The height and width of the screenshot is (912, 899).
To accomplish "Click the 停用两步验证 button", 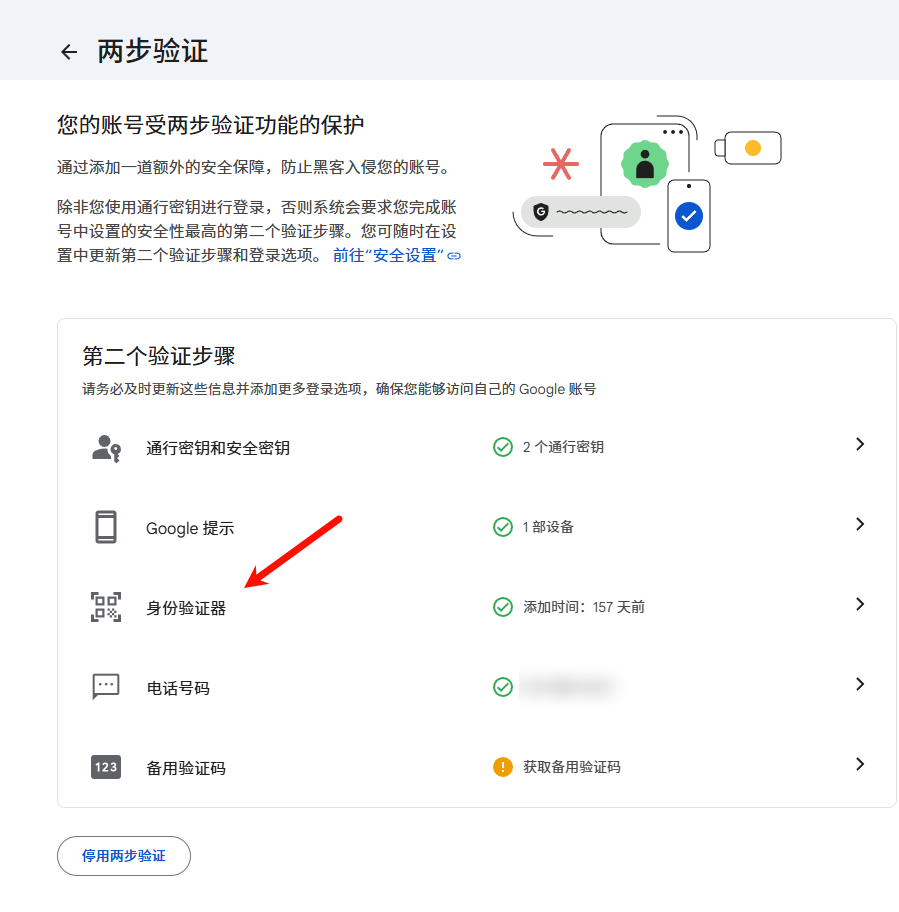I will 124,856.
